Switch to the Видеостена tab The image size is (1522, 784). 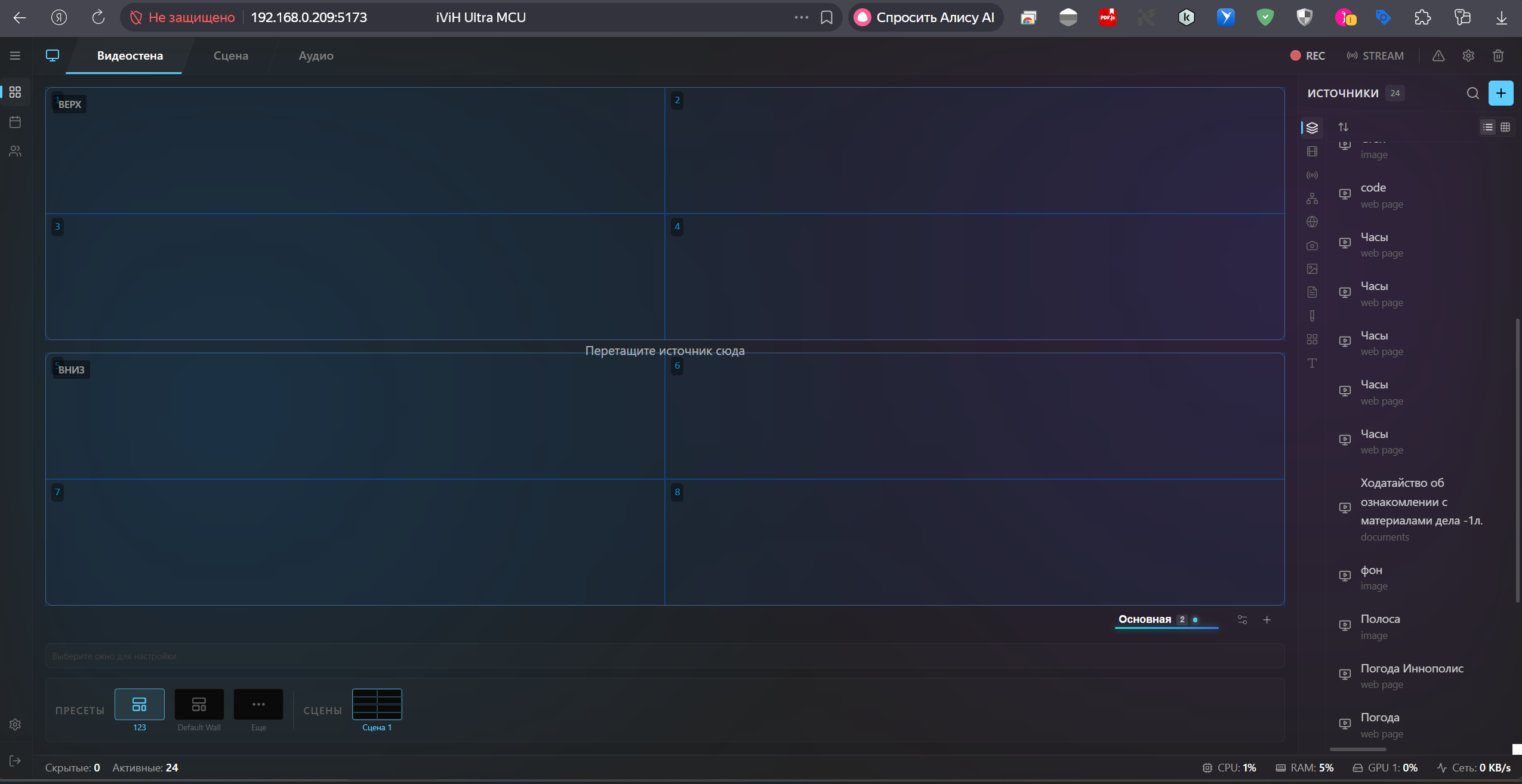pos(130,55)
